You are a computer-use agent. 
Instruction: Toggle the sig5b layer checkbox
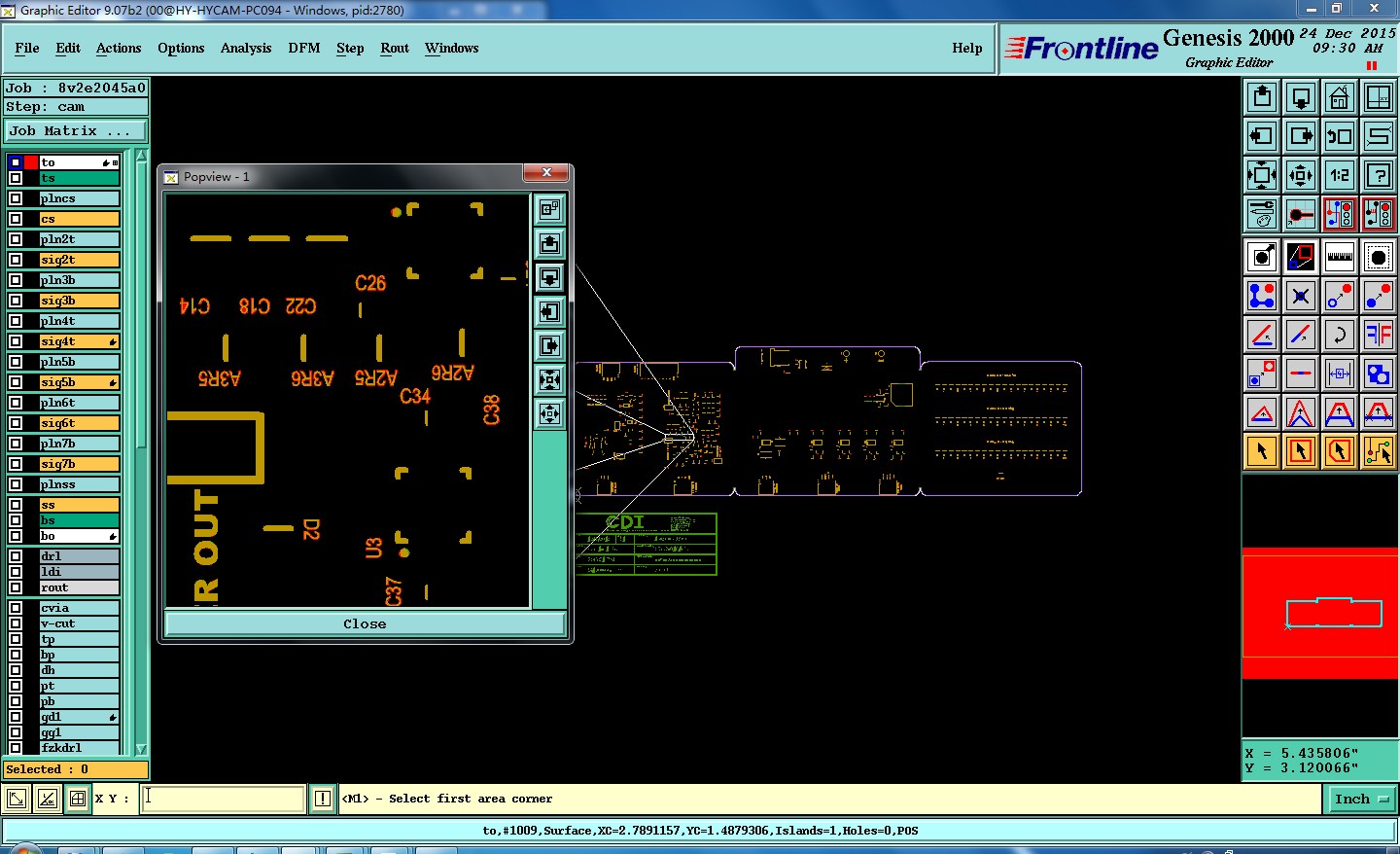click(16, 382)
